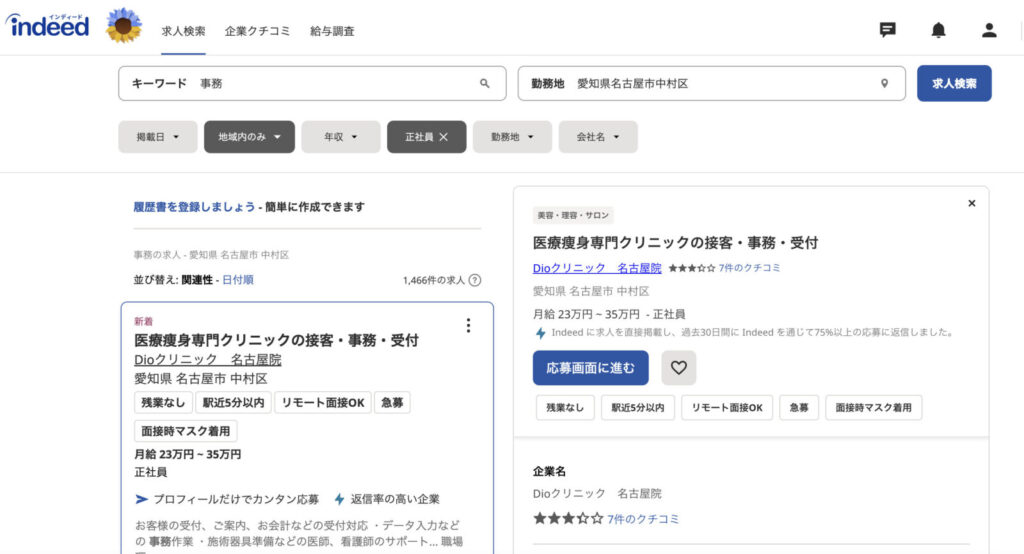Open the 掲載日 filter dropdown

point(157,137)
